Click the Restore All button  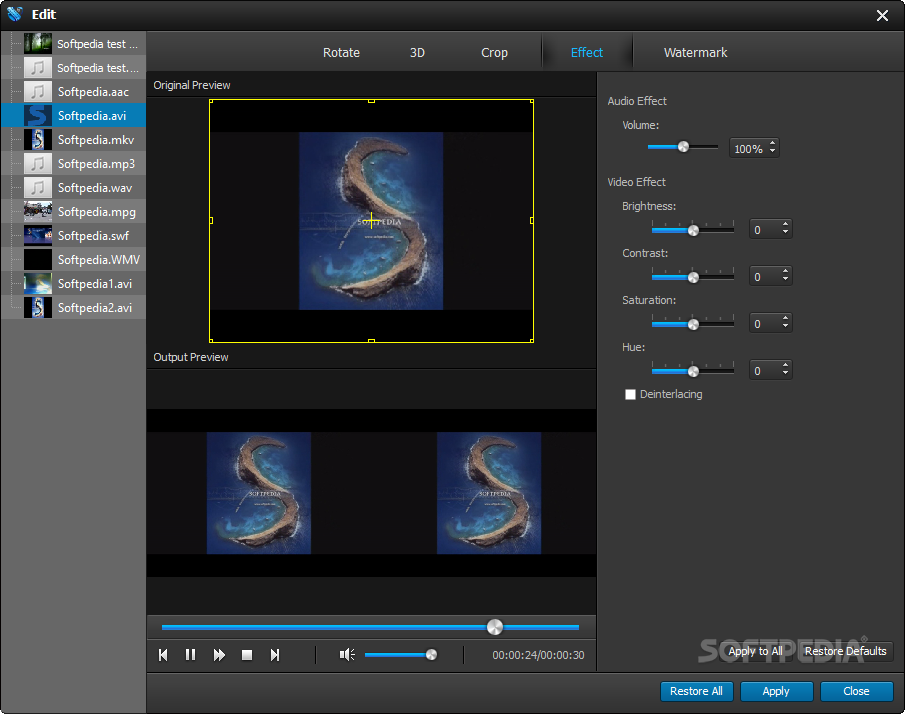[696, 691]
